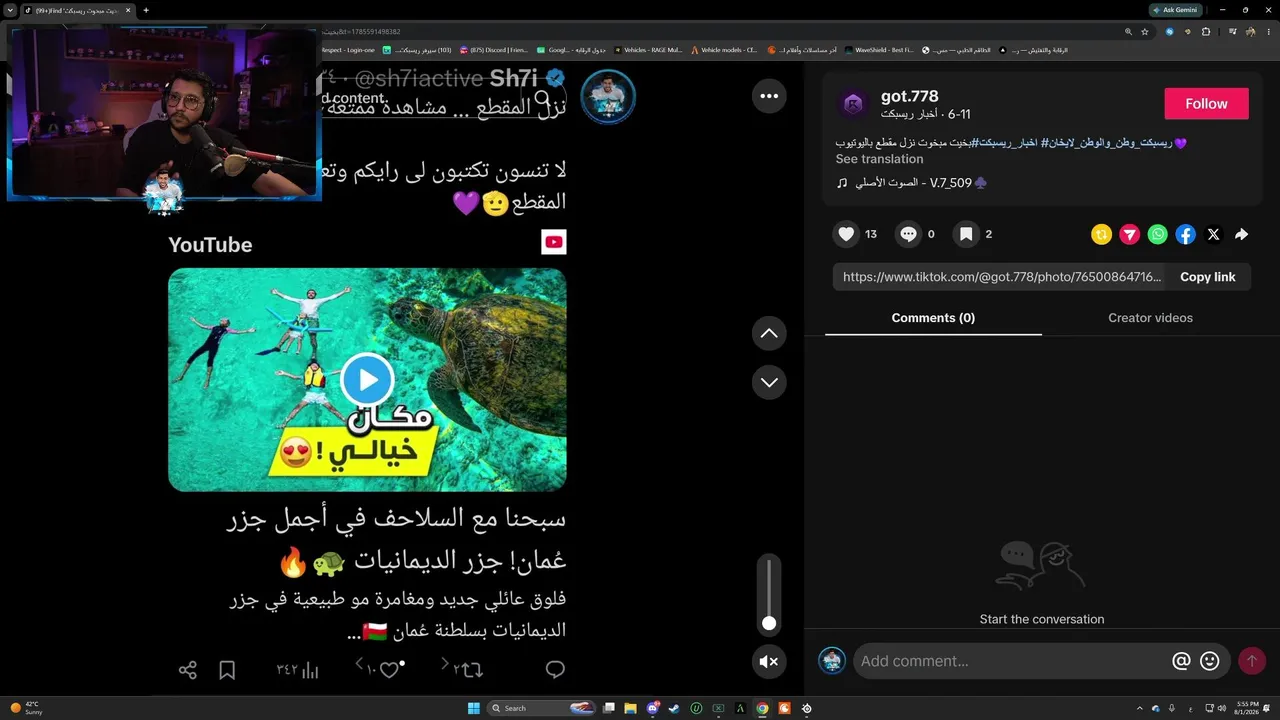
Task: Adjust the vertical volume slider
Action: click(769, 596)
